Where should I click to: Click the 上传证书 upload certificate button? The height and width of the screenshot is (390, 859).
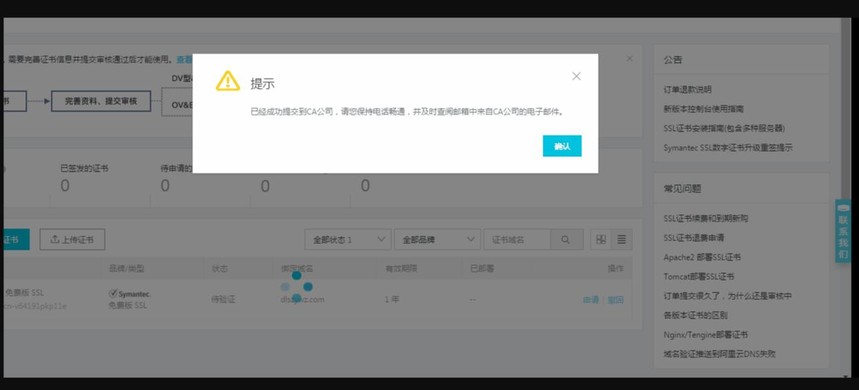pos(72,239)
